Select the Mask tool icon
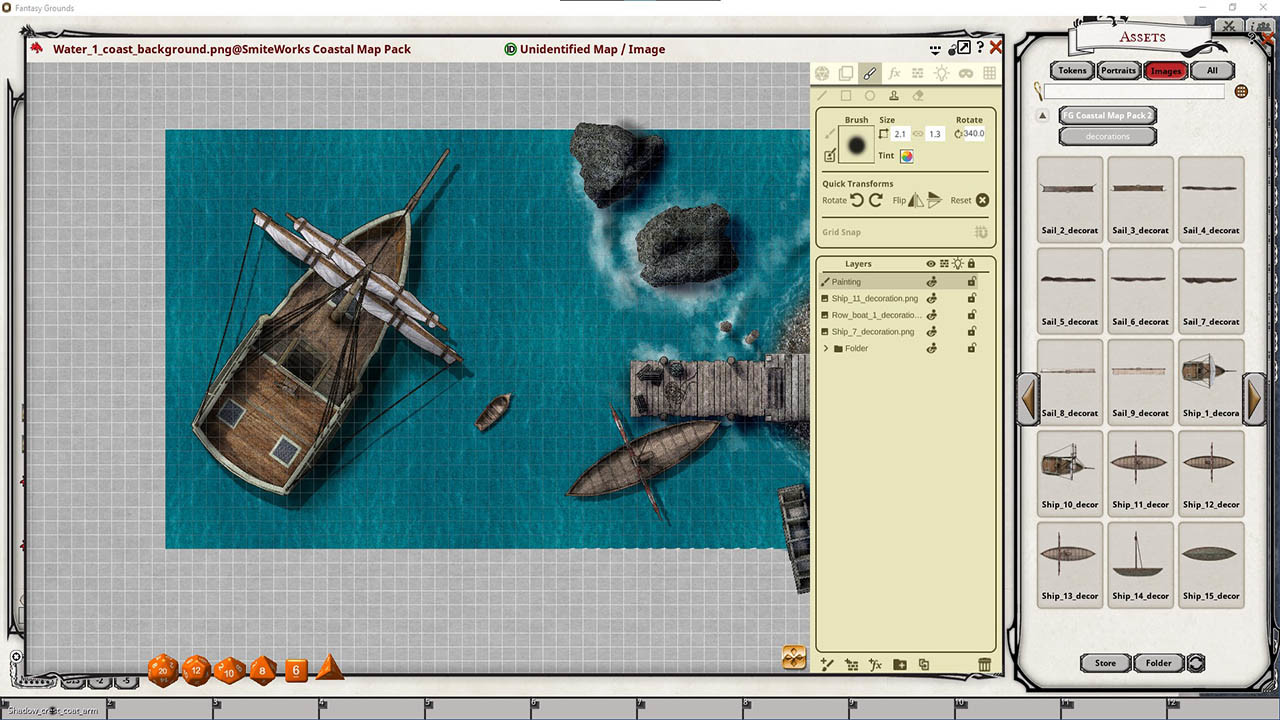 point(966,72)
